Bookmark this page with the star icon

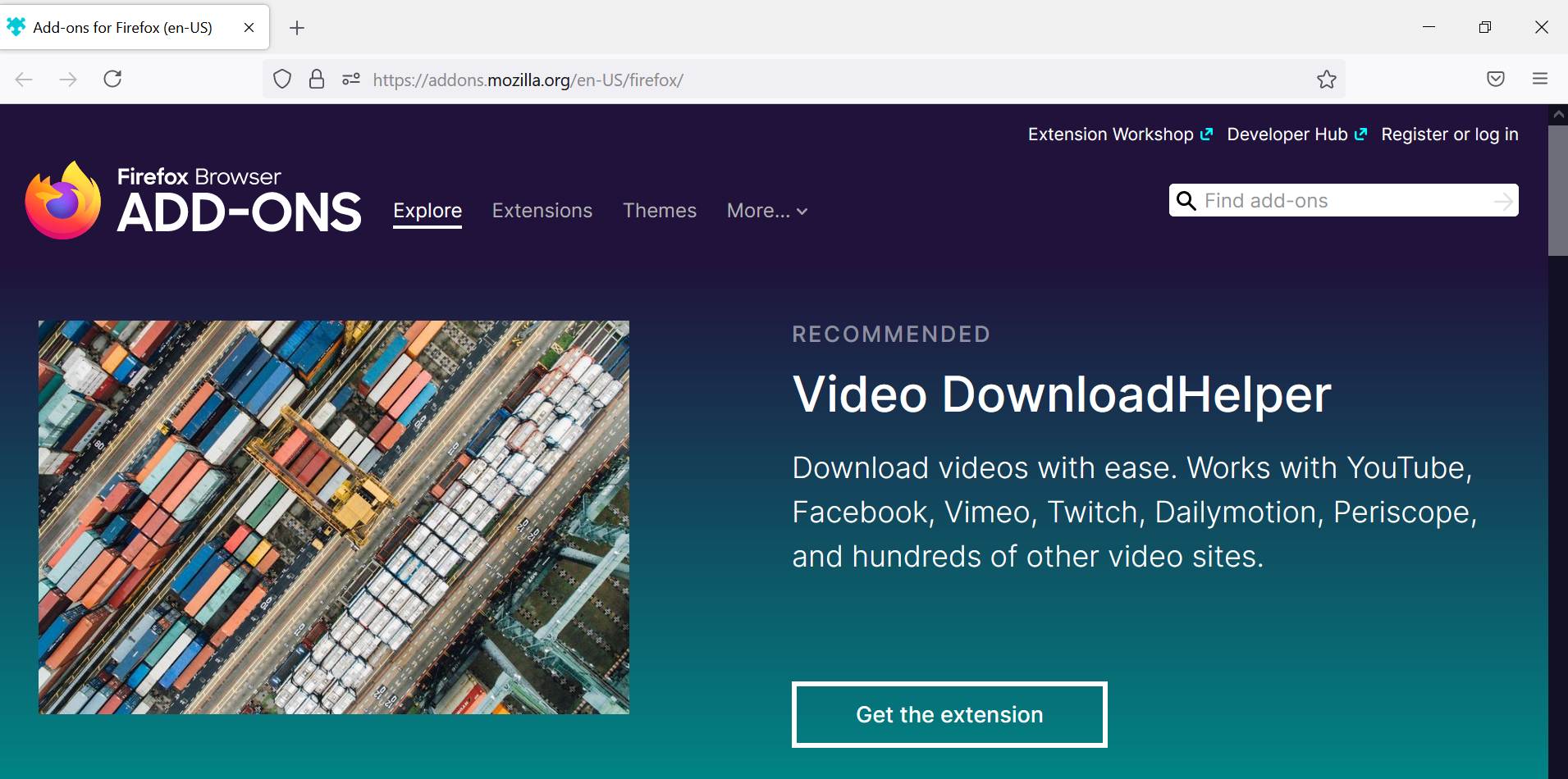pyautogui.click(x=1327, y=80)
